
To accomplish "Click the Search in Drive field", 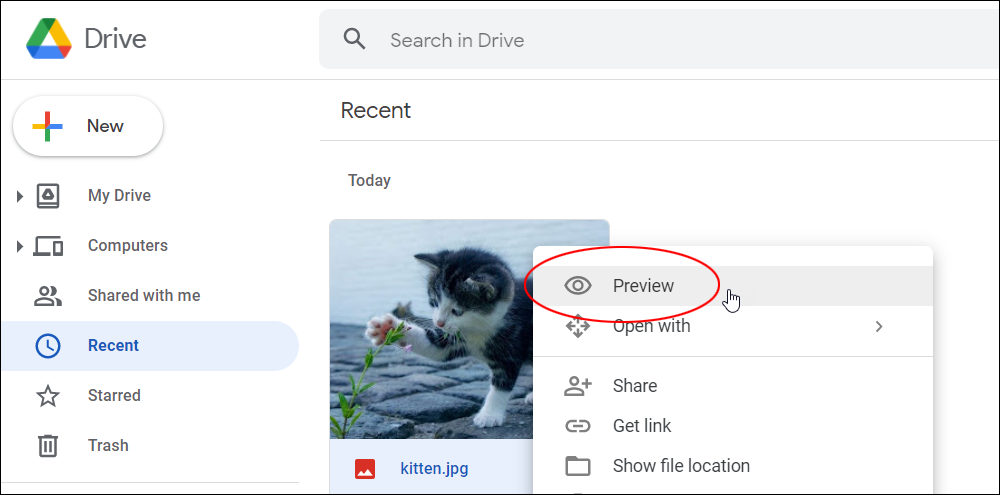I will point(659,40).
